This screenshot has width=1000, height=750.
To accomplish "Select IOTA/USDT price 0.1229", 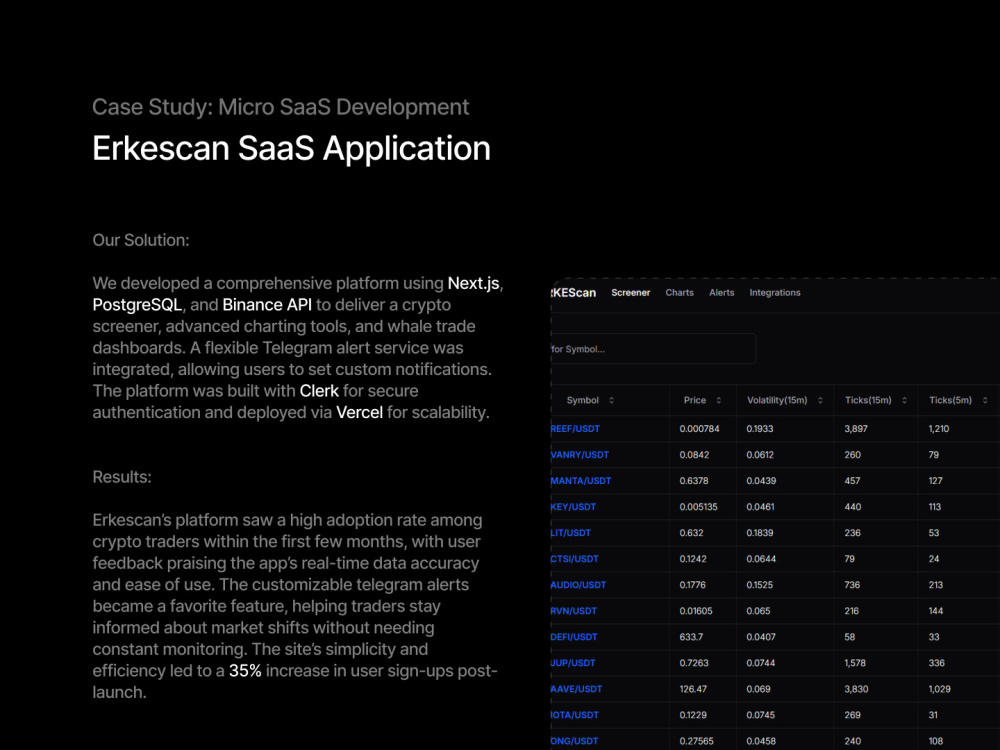I will pos(693,715).
